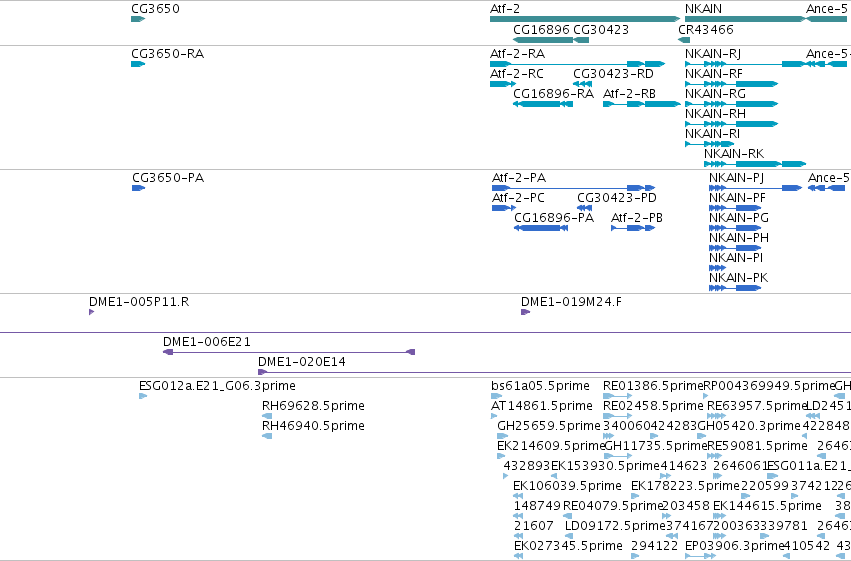Open the CG3650-RA transcript
The height and width of the screenshot is (561, 851).
pos(138,64)
